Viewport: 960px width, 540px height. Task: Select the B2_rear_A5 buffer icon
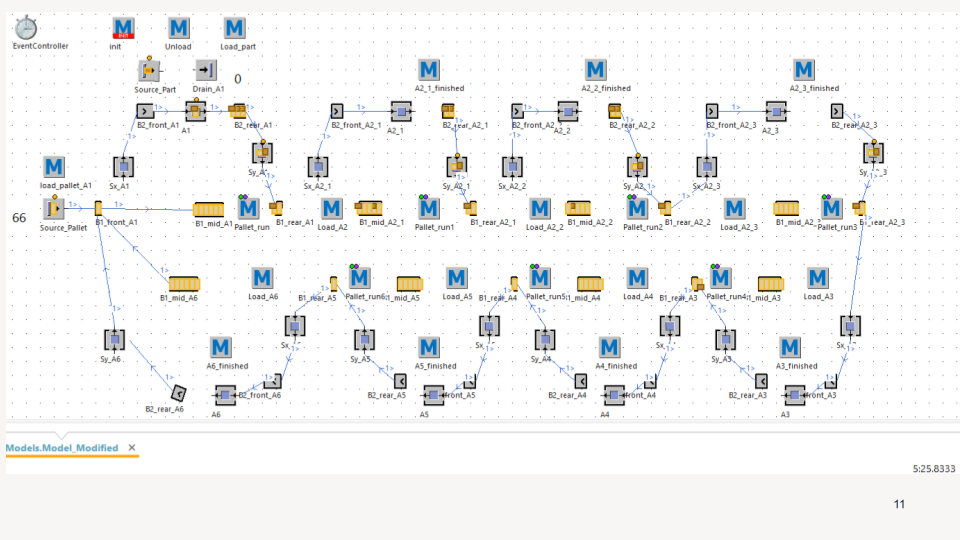point(400,381)
